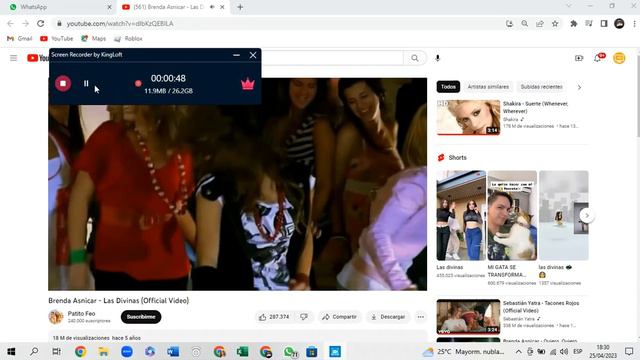The height and width of the screenshot is (360, 640).
Task: Click the Suscribirme button
Action: [x=141, y=317]
